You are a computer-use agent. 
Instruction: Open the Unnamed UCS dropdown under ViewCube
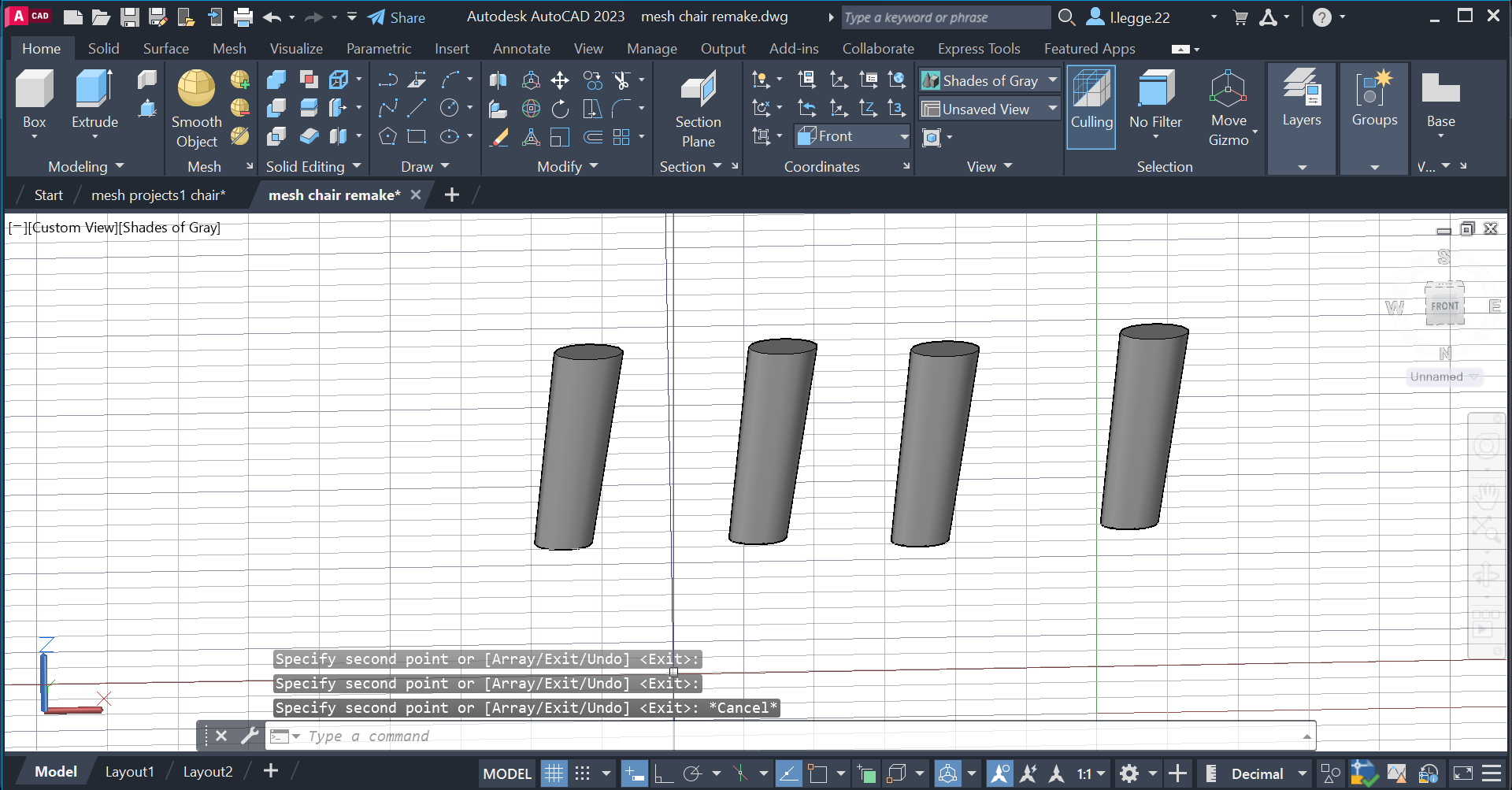[1444, 376]
